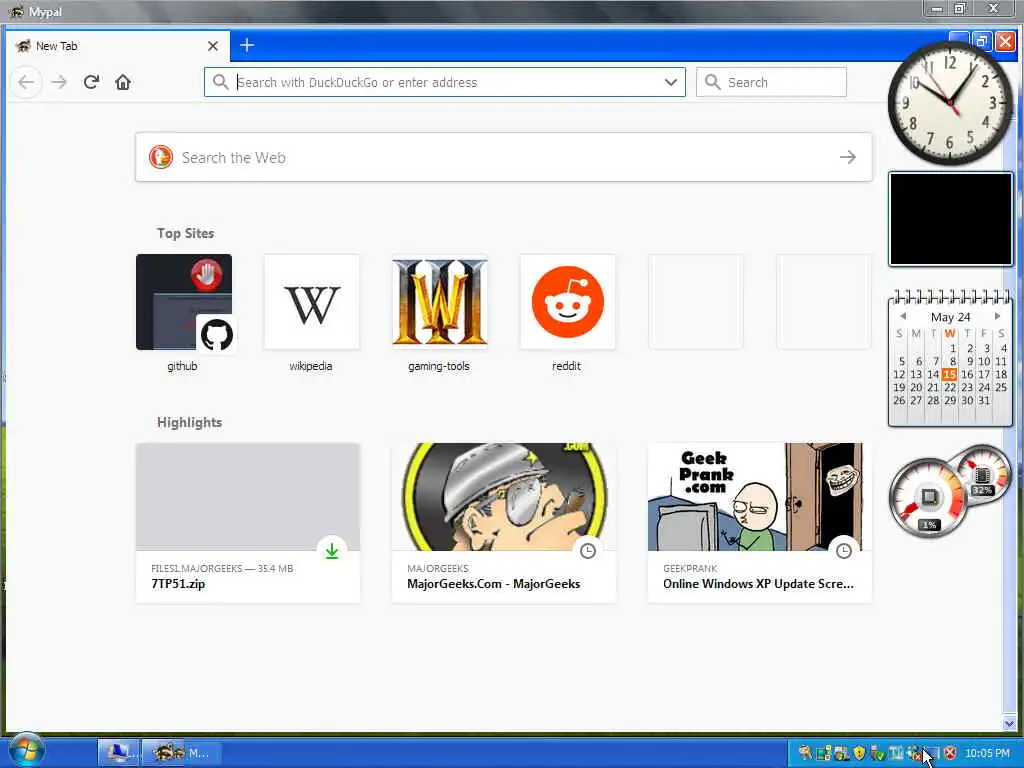Click the yellow security shield tray icon
Screen dimensions: 1024x768
(x=859, y=753)
